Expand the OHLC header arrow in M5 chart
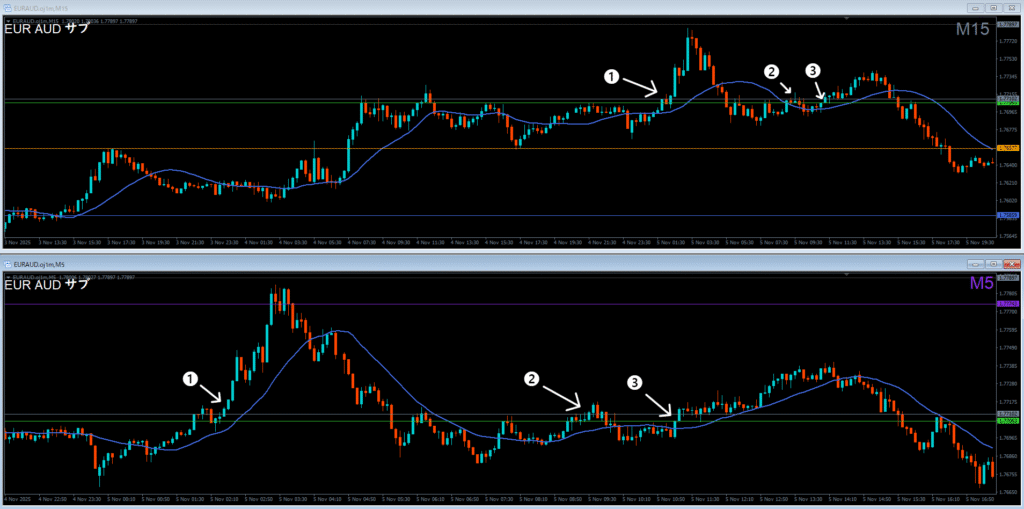 [7, 278]
